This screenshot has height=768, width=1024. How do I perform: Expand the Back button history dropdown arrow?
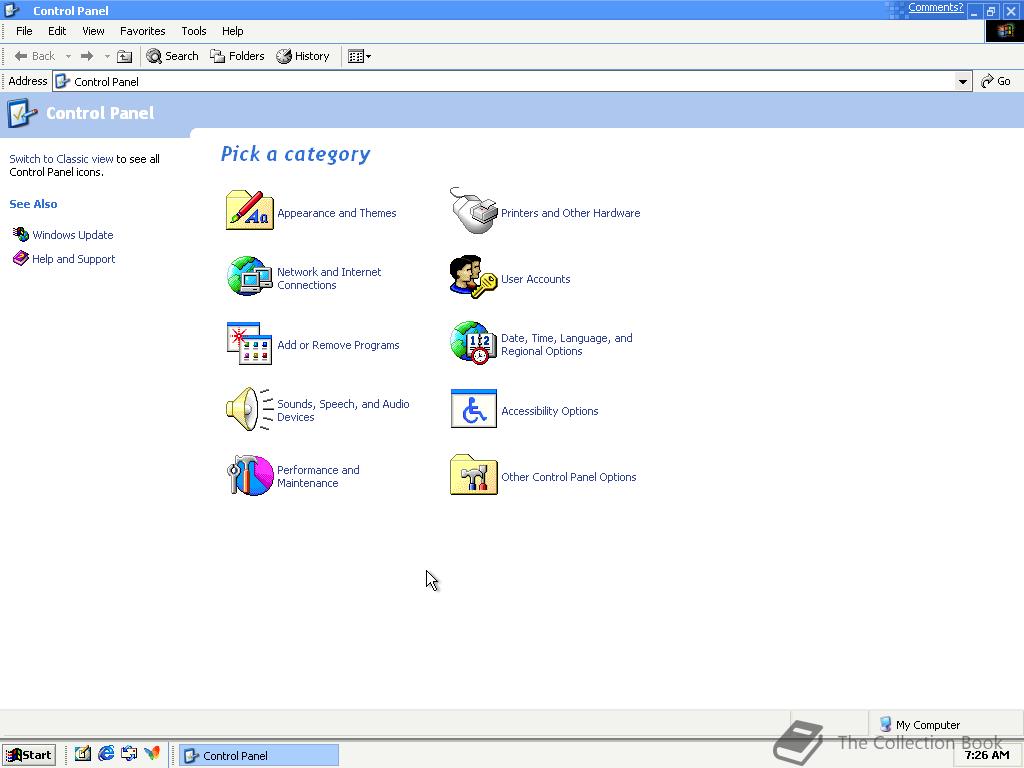point(68,57)
